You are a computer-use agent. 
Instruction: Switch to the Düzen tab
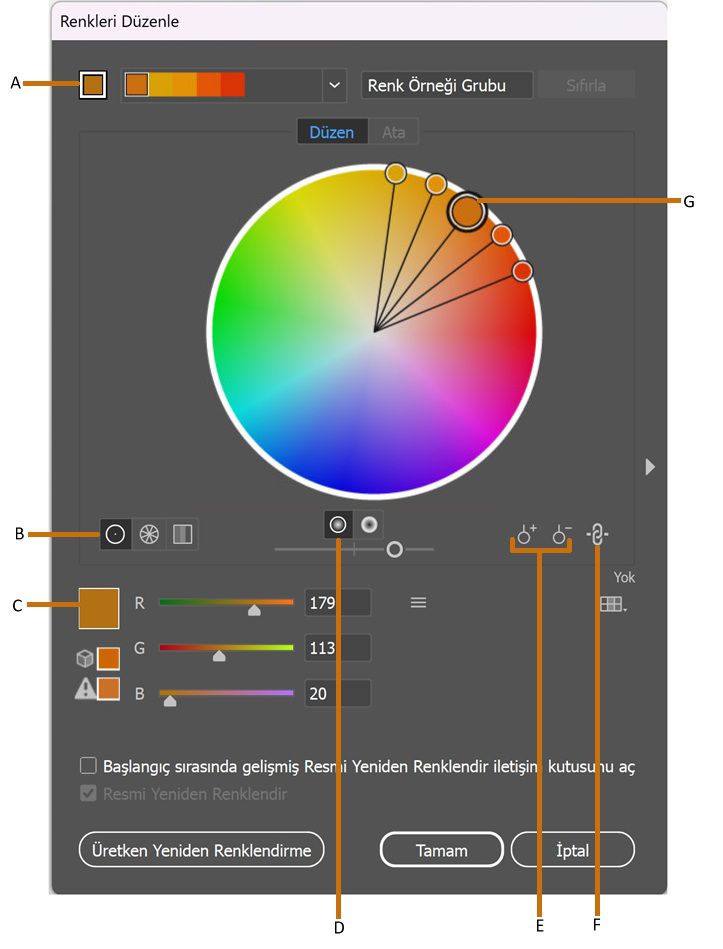(x=332, y=132)
